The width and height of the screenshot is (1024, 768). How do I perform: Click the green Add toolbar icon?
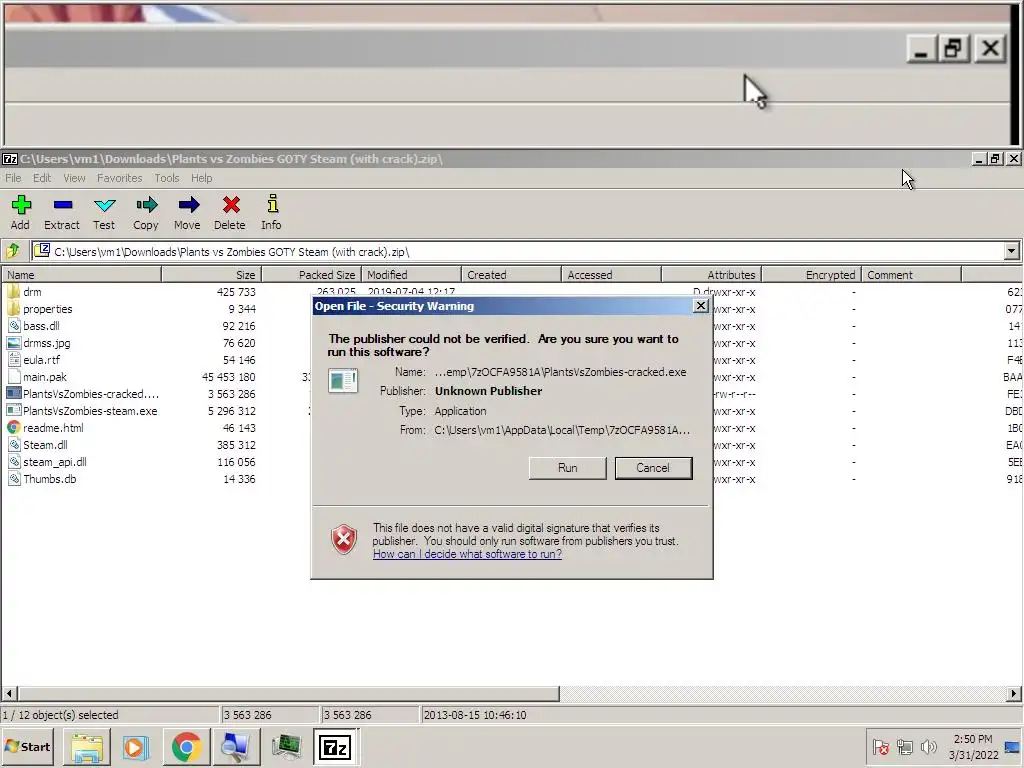click(x=21, y=205)
